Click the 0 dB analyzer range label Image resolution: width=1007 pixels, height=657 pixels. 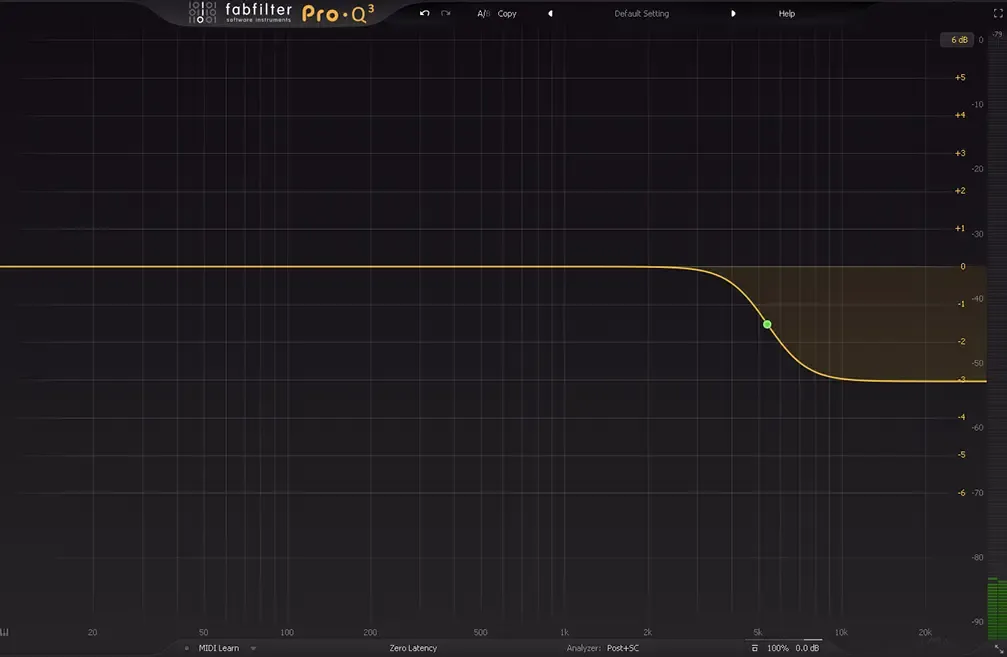point(981,40)
